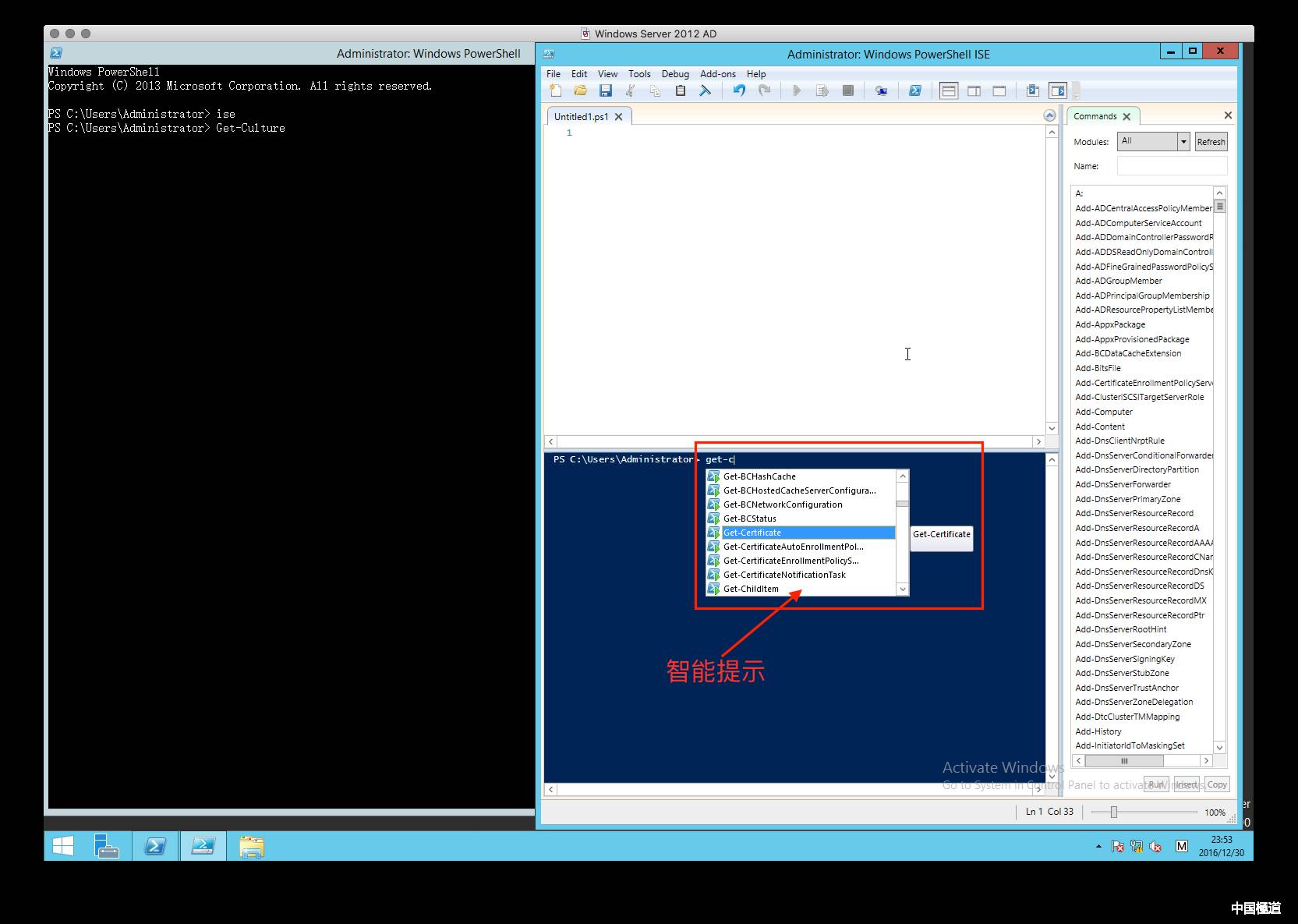Open Server Manager from the taskbar

(x=107, y=846)
